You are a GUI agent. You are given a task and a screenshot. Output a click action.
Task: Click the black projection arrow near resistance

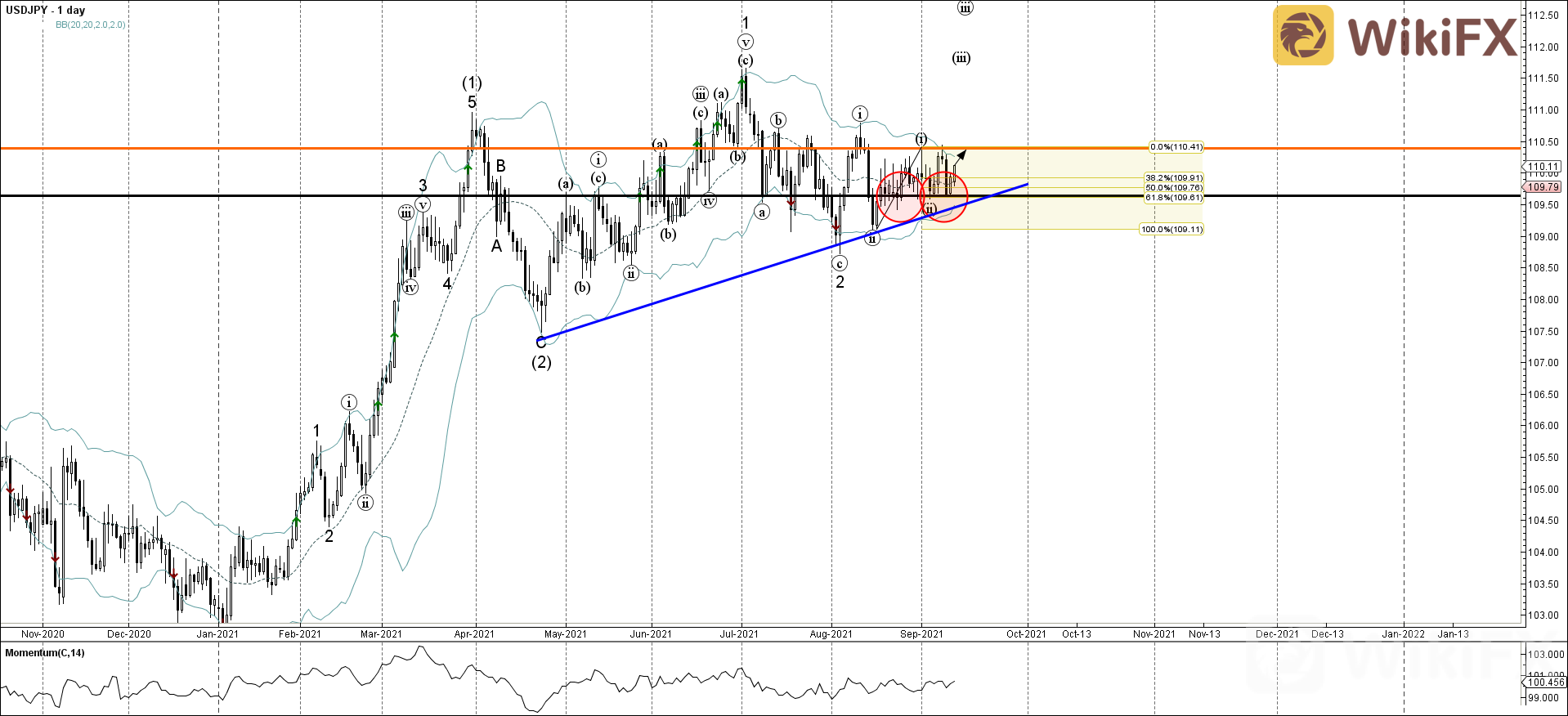pos(961,155)
